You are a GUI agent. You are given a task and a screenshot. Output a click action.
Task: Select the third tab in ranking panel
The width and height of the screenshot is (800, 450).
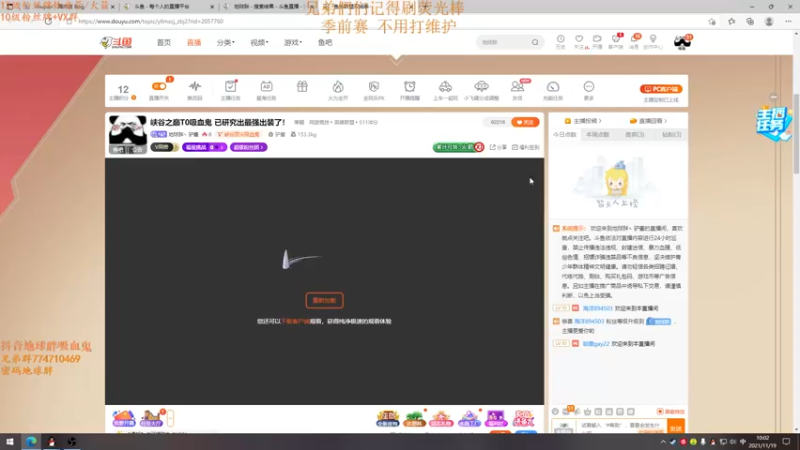pyautogui.click(x=635, y=135)
